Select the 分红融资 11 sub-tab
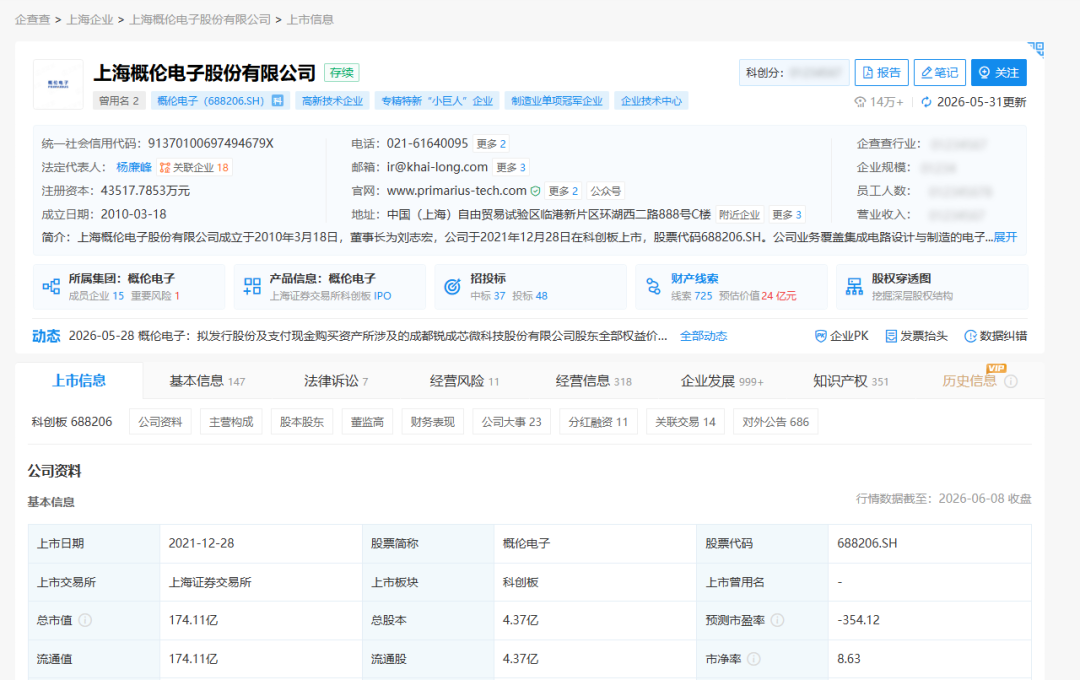Image resolution: width=1080 pixels, height=680 pixels. click(598, 422)
